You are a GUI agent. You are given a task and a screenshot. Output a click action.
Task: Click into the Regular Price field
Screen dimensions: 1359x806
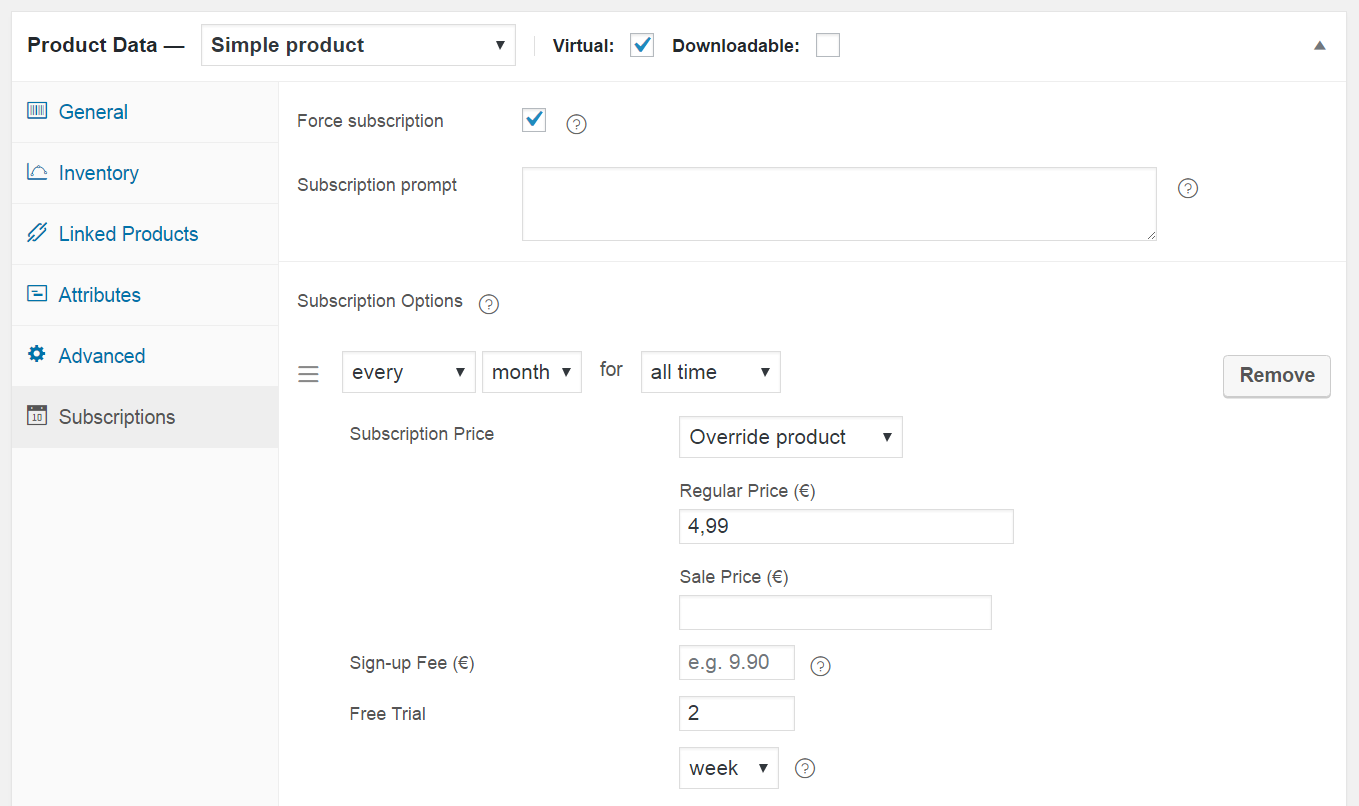coord(845,526)
